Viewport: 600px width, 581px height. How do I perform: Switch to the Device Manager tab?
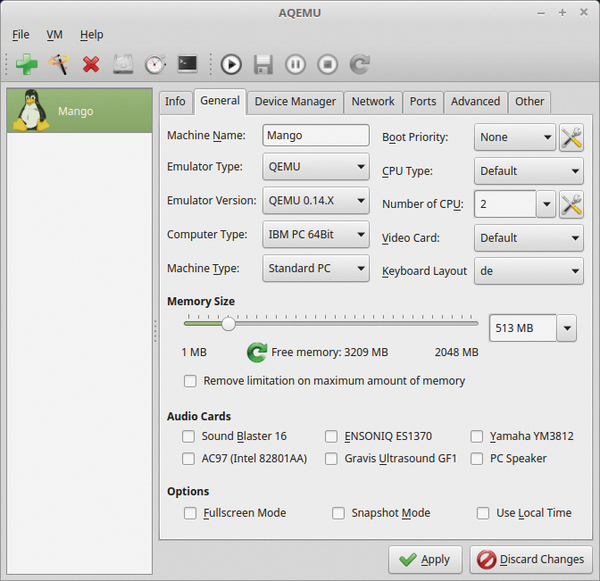click(295, 102)
